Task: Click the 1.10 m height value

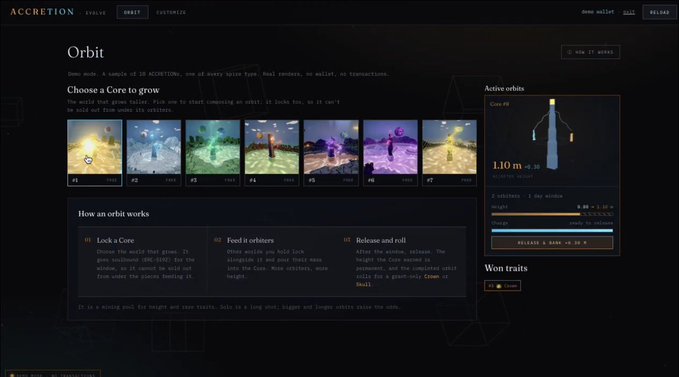Action: pos(507,165)
